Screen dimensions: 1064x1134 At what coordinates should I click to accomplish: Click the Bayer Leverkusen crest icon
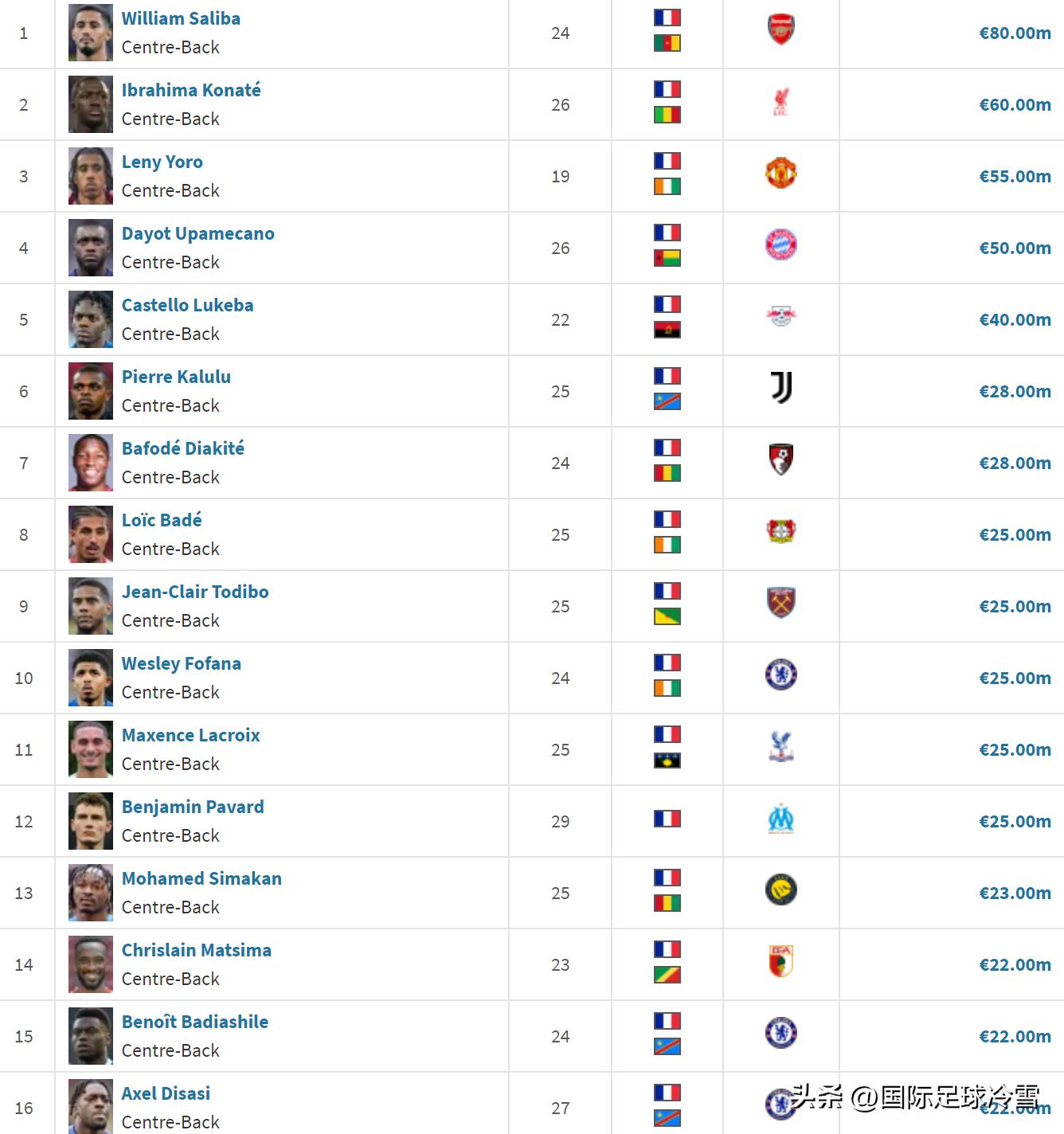pyautogui.click(x=780, y=531)
